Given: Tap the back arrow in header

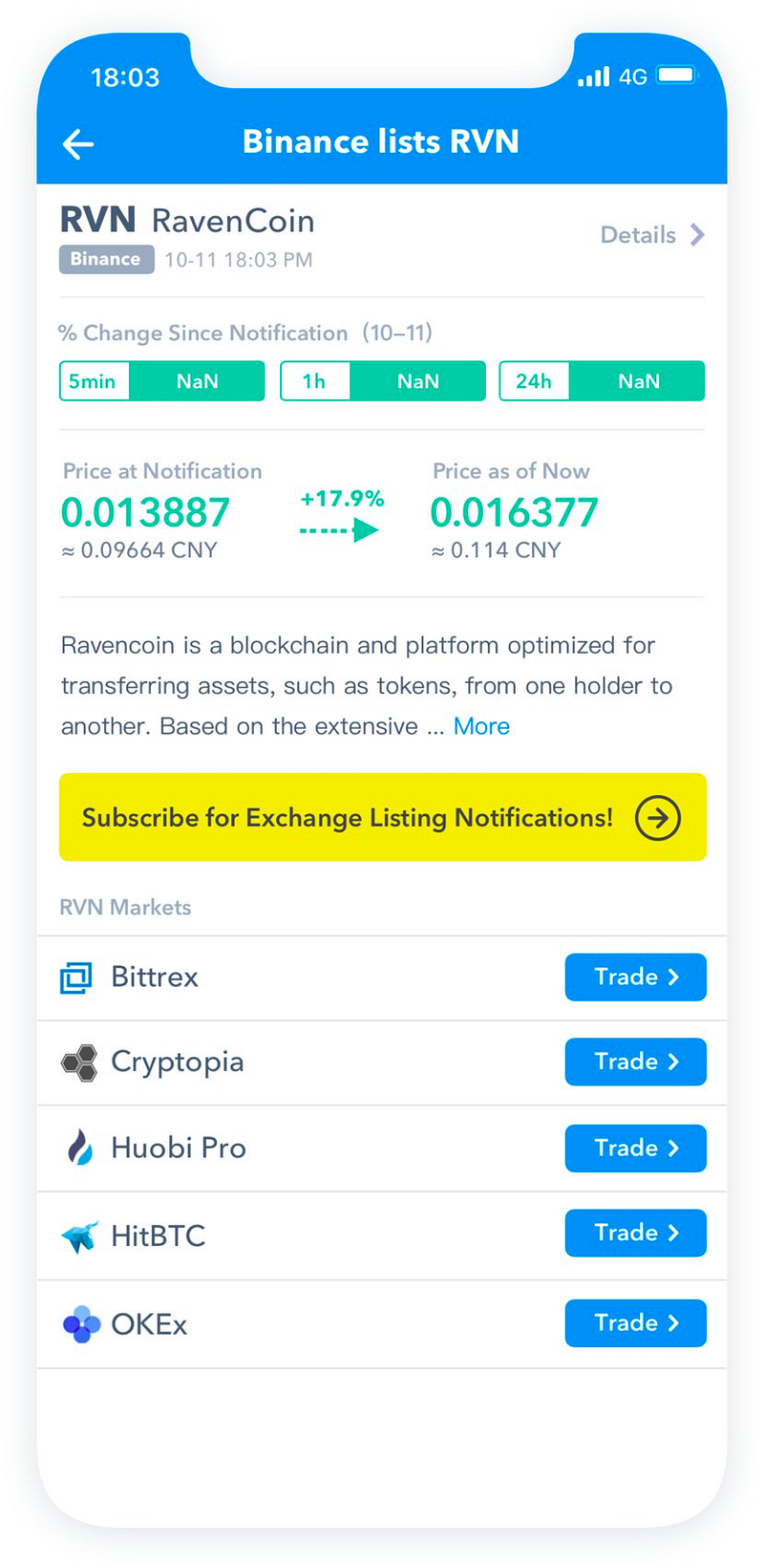Looking at the screenshot, I should click(x=78, y=144).
